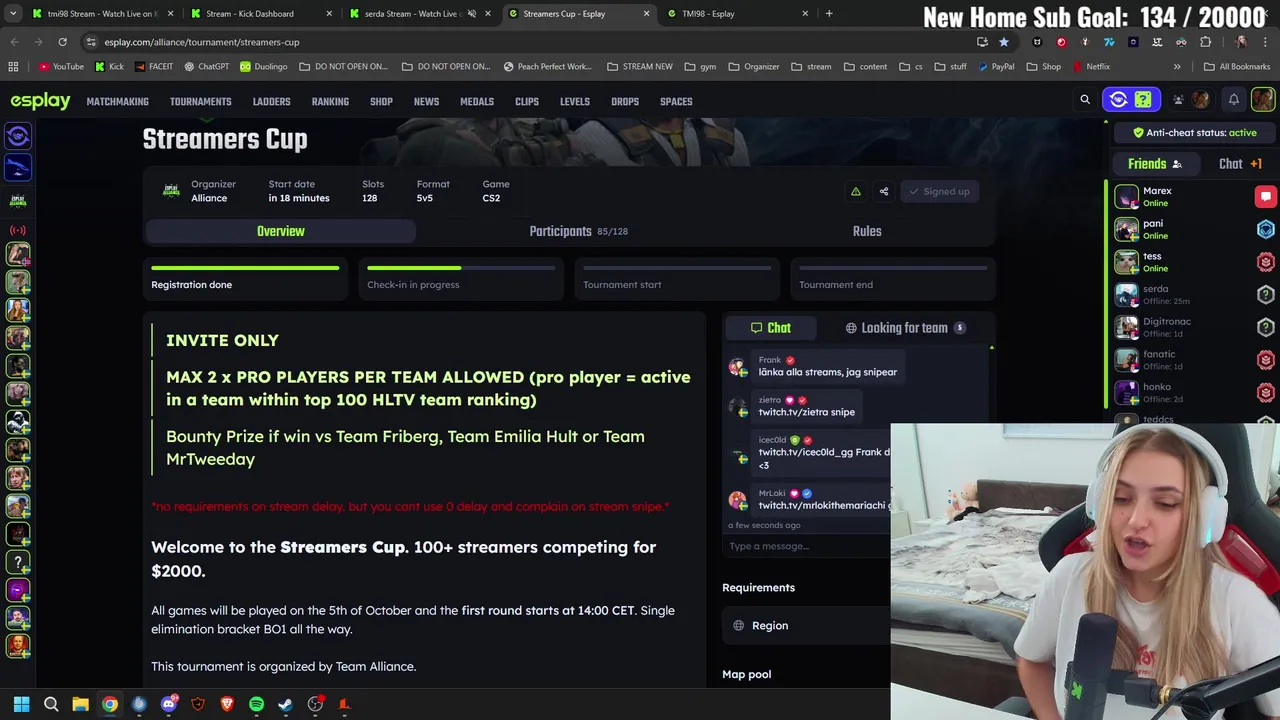The image size is (1280, 720).
Task: Reload the page in Chrome
Action: (62, 42)
